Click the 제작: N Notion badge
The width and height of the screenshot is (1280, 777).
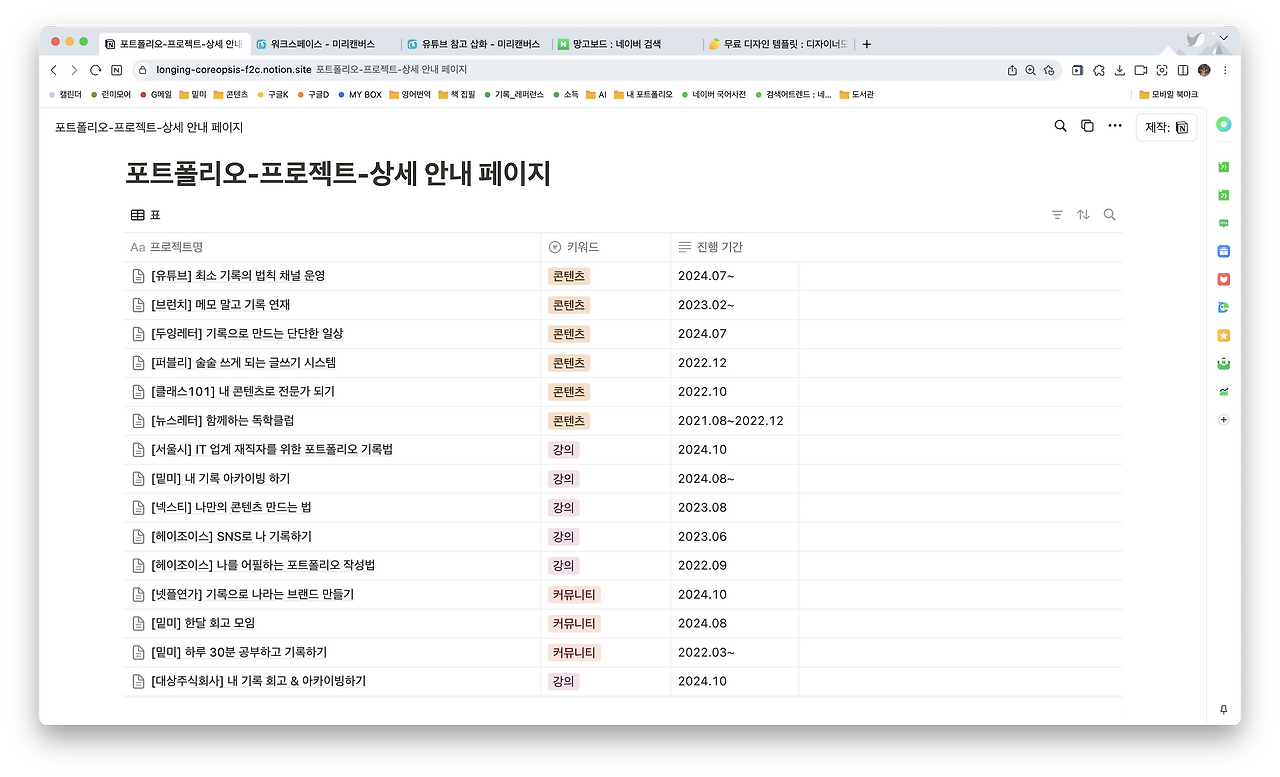tap(1166, 127)
